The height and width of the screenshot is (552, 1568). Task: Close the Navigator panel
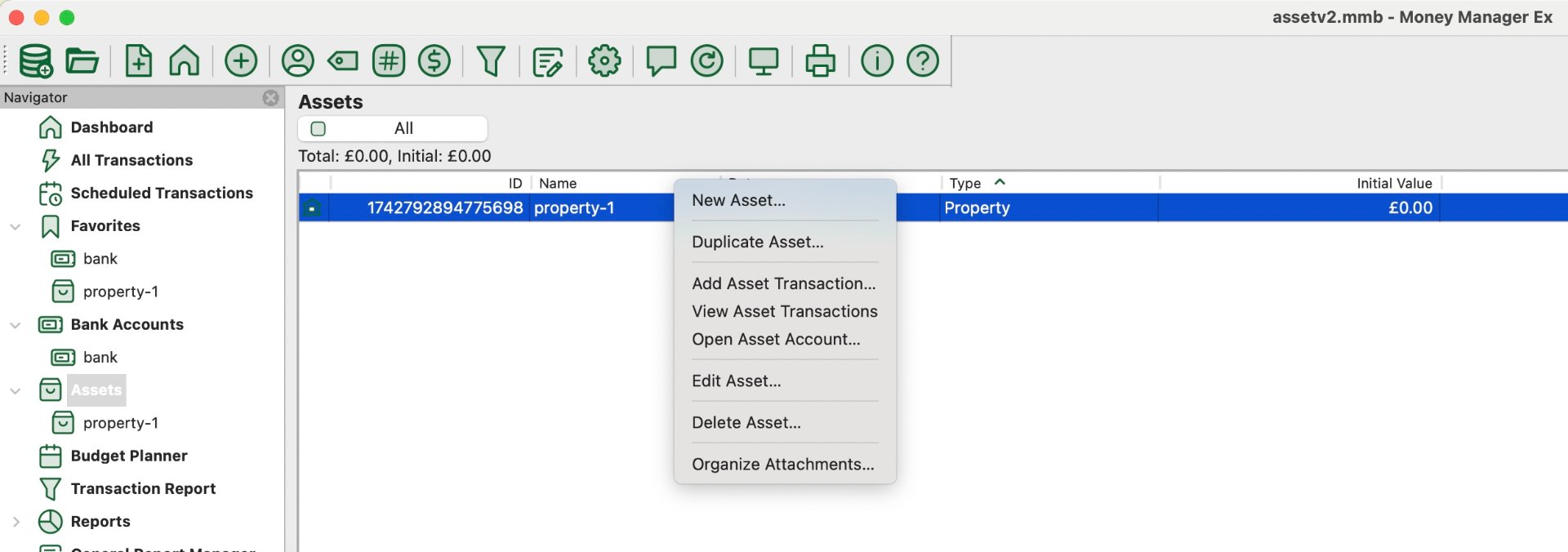270,98
